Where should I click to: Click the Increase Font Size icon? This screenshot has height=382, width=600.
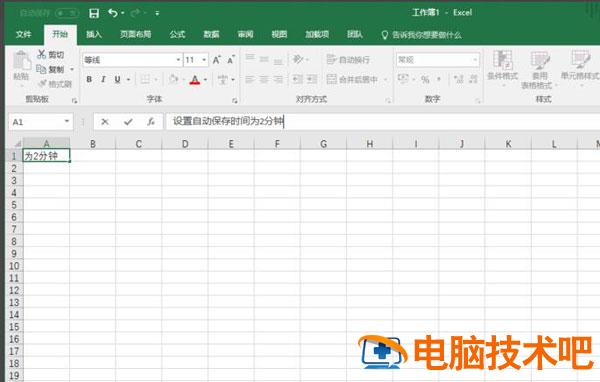click(217, 60)
